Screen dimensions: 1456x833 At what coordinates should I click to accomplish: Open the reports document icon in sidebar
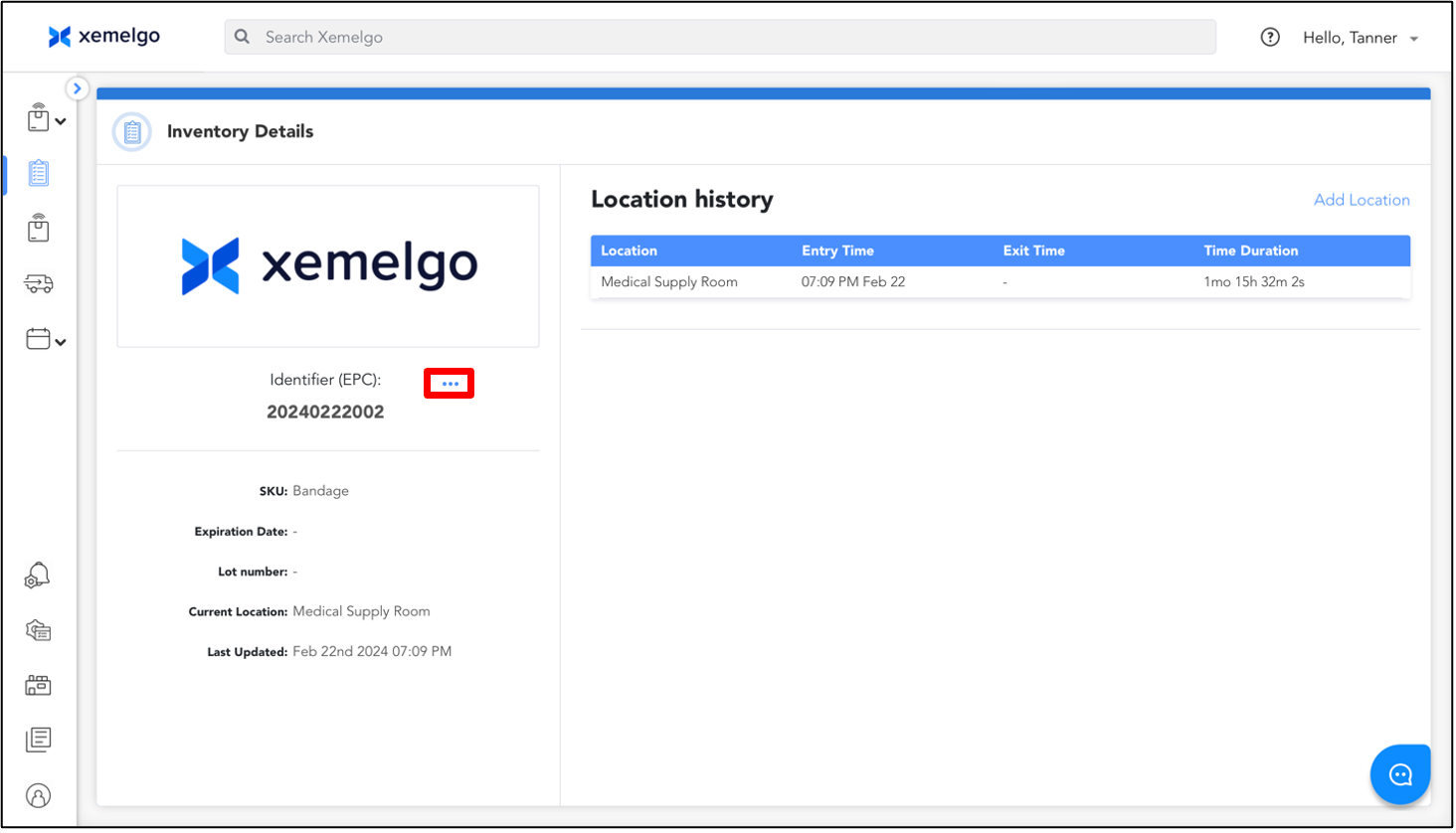click(x=38, y=740)
